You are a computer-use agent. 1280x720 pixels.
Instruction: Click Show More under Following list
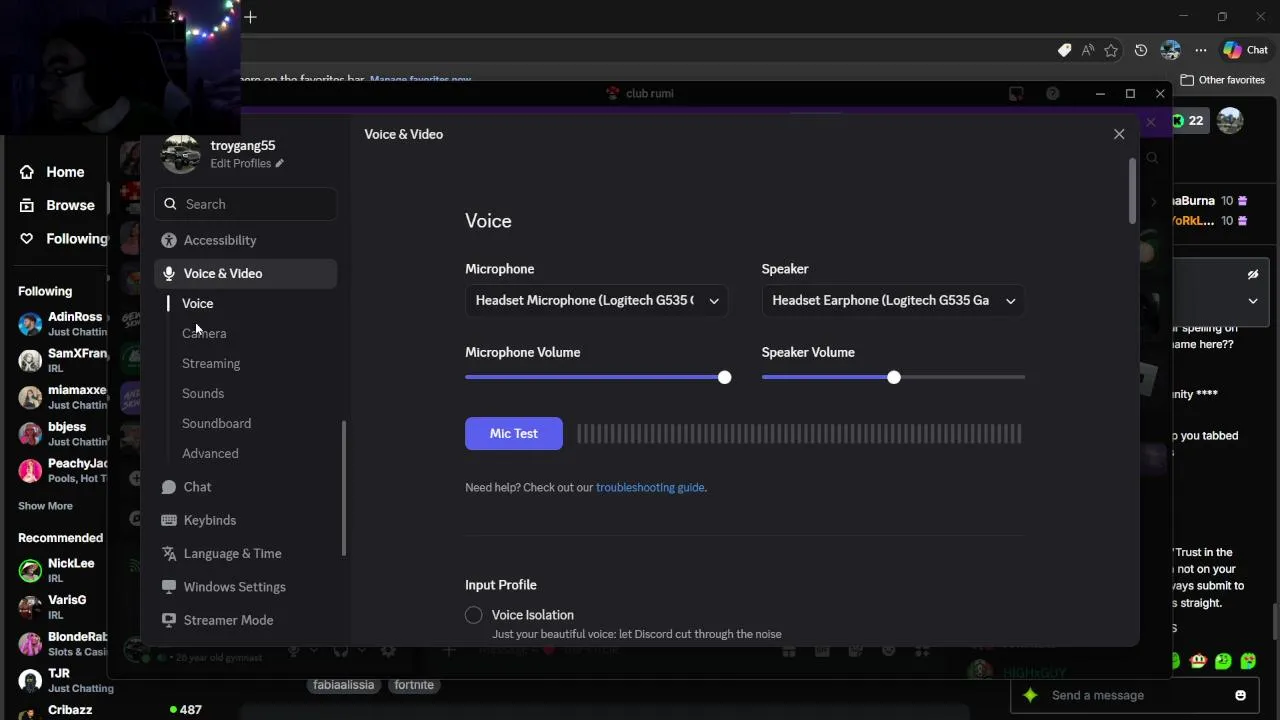[x=45, y=506]
